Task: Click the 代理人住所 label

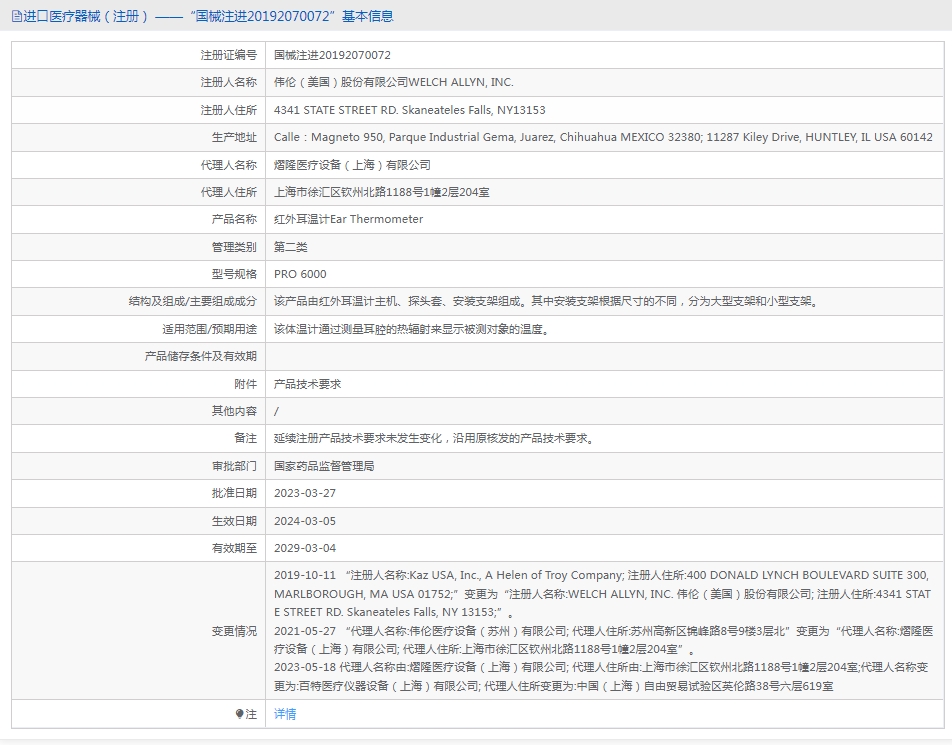Action: 229,192
